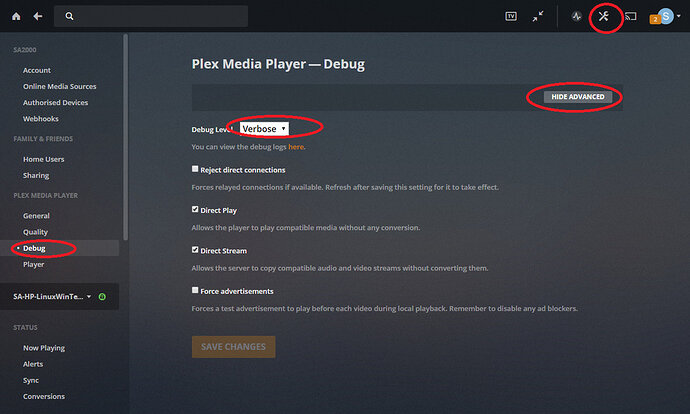Image resolution: width=690 pixels, height=414 pixels.
Task: Focus the search input field
Action: click(x=151, y=16)
